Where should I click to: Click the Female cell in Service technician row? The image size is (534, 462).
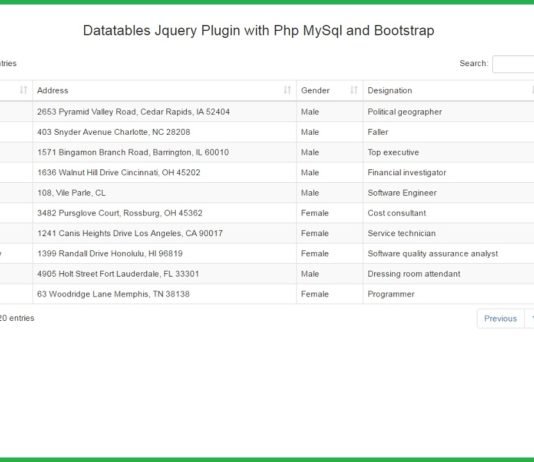(330, 233)
